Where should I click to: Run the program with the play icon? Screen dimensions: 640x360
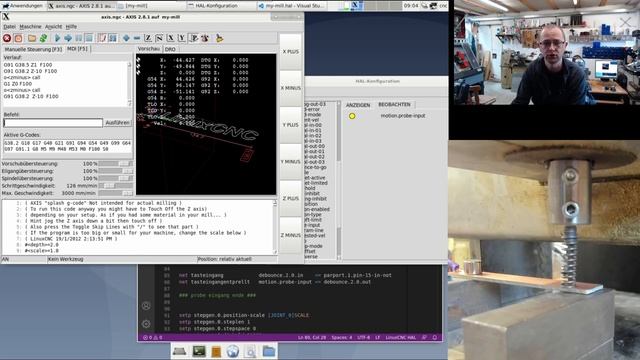(x=57, y=38)
